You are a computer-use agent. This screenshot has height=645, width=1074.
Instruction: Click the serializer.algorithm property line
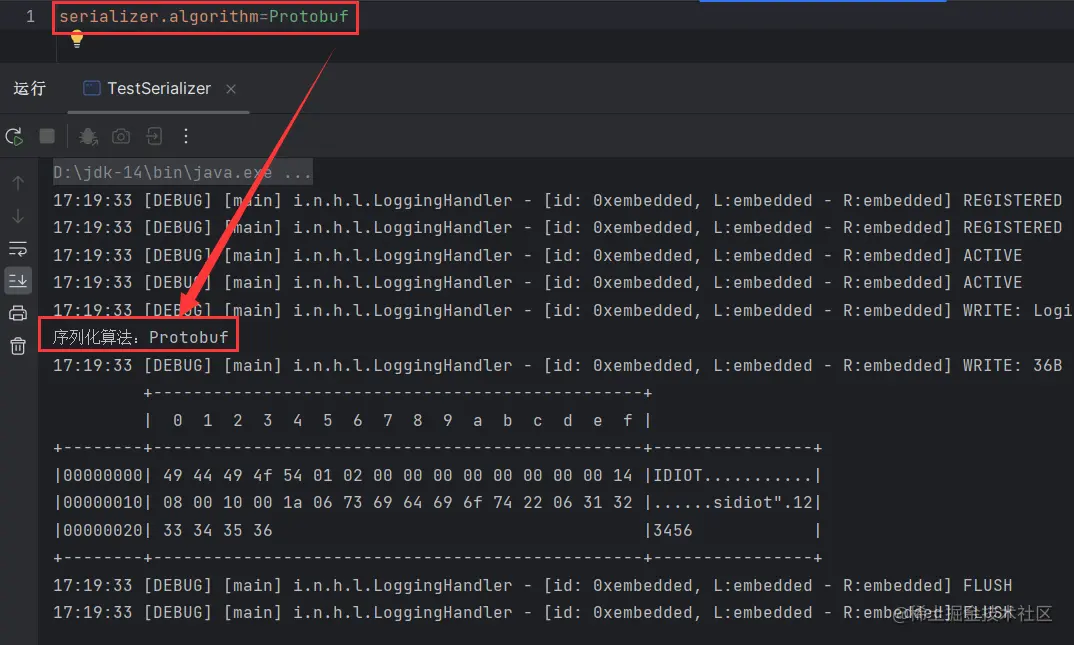[204, 16]
